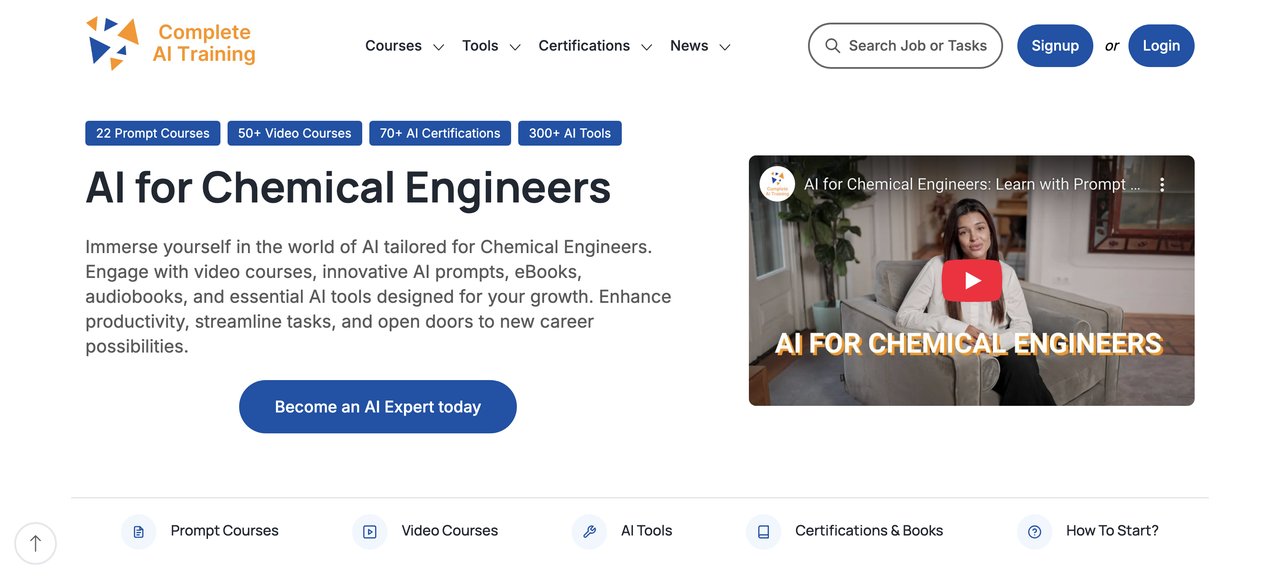Viewport: 1280px width, 579px height.
Task: Select the How To Start? tab label
Action: point(1112,531)
